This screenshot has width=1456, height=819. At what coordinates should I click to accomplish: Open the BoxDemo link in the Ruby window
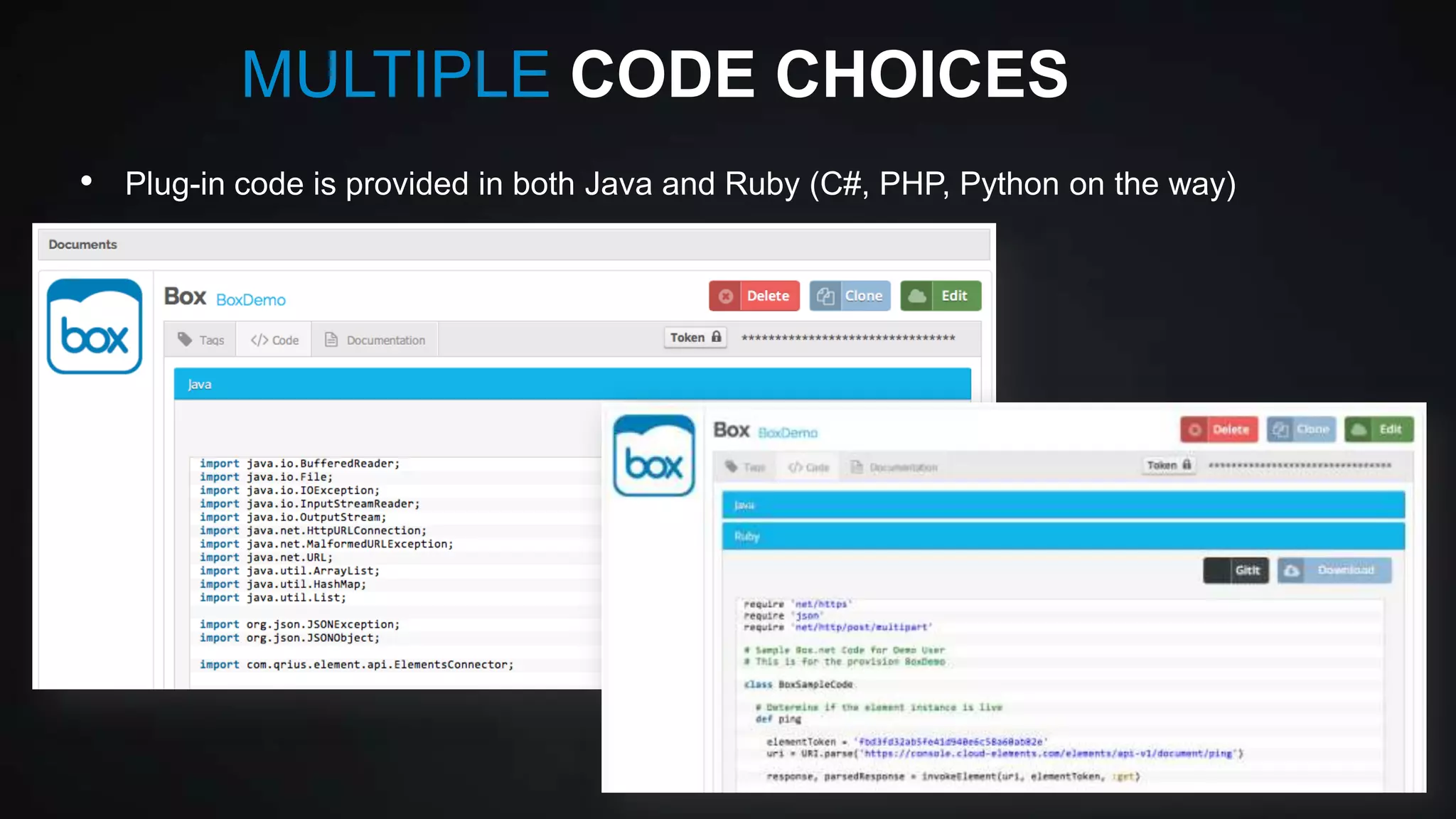point(788,433)
